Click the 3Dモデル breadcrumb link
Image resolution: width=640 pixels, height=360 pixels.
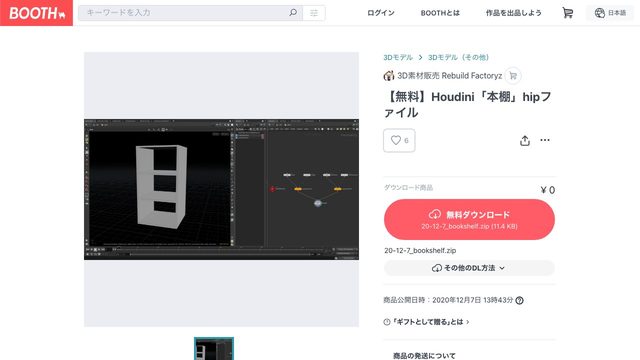pos(398,57)
